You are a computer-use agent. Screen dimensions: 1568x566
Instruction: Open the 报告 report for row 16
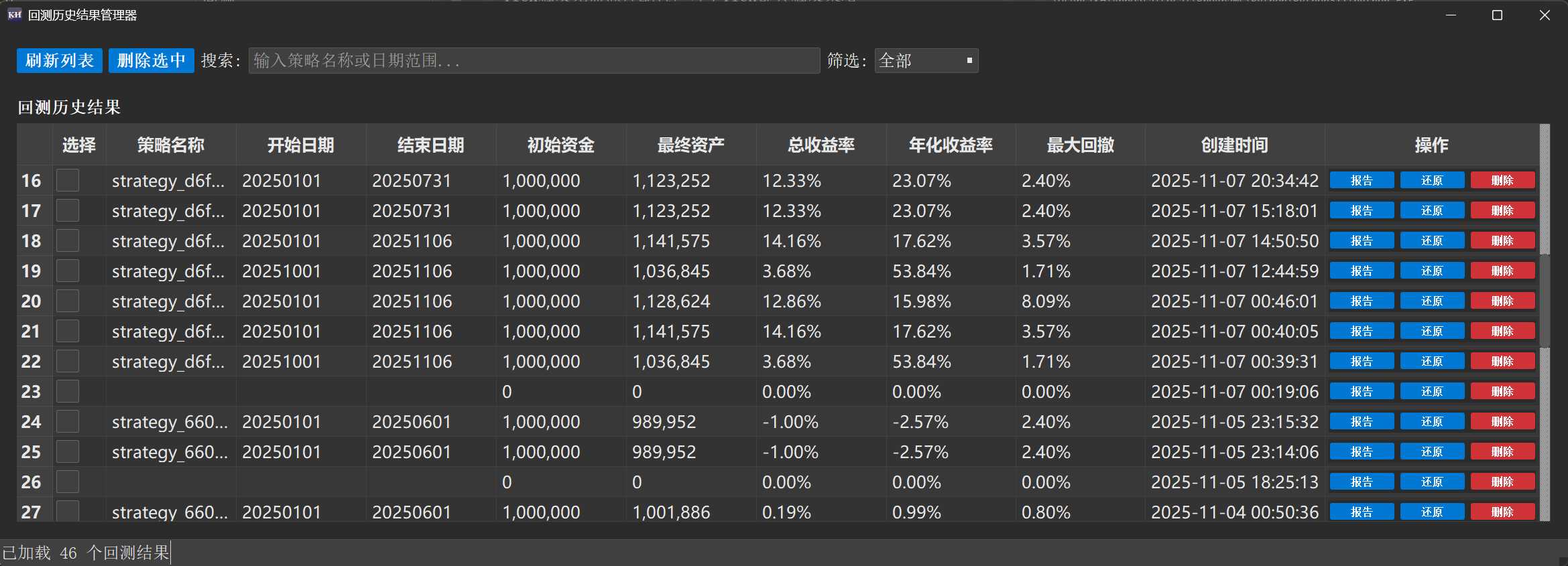(1361, 180)
